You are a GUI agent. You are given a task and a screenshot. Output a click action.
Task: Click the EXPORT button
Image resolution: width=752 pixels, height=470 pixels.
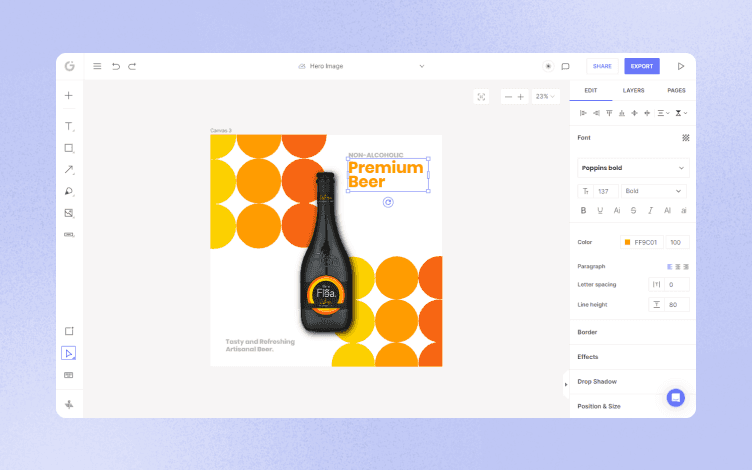[x=642, y=66]
